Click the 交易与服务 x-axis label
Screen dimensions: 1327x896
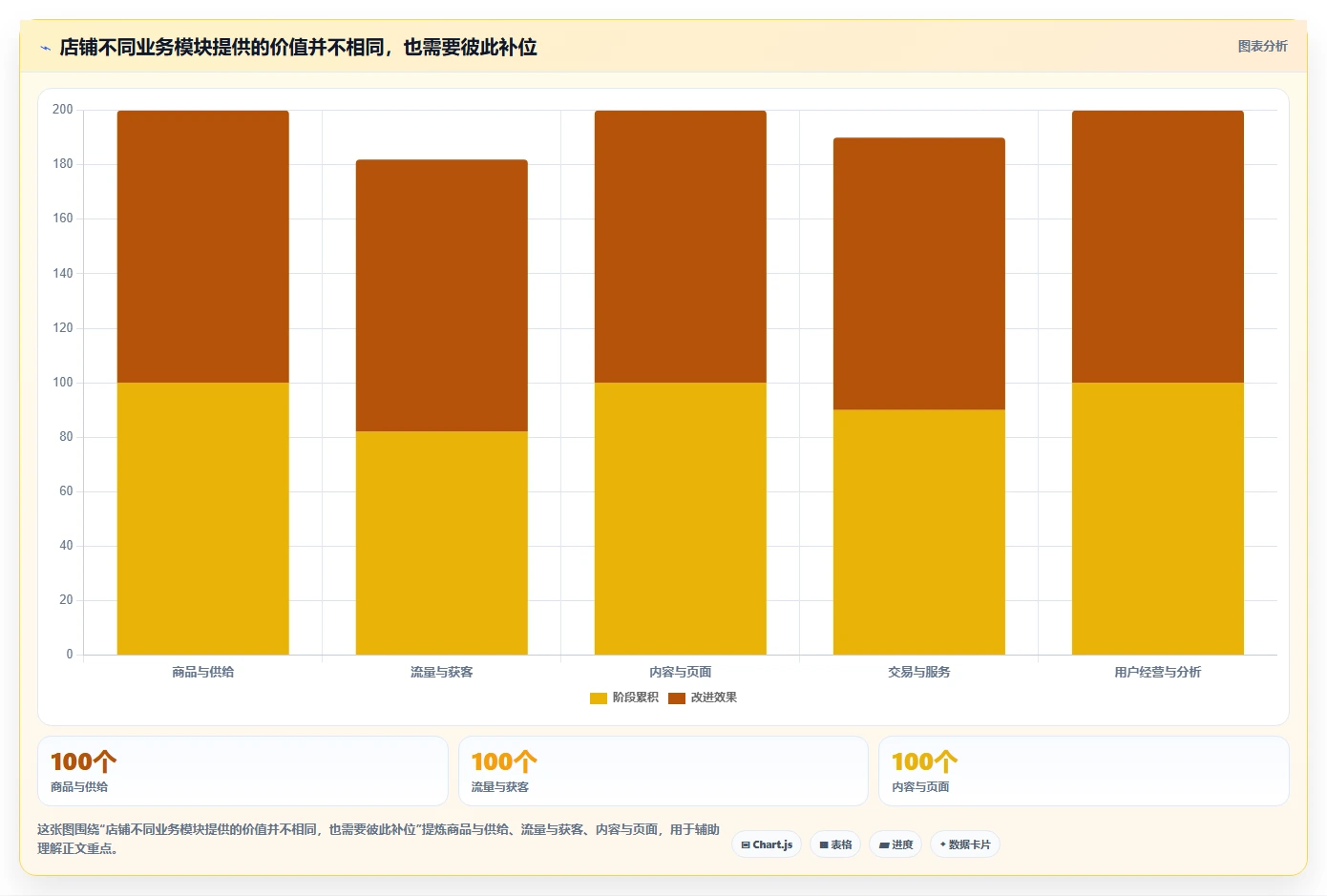(x=919, y=672)
